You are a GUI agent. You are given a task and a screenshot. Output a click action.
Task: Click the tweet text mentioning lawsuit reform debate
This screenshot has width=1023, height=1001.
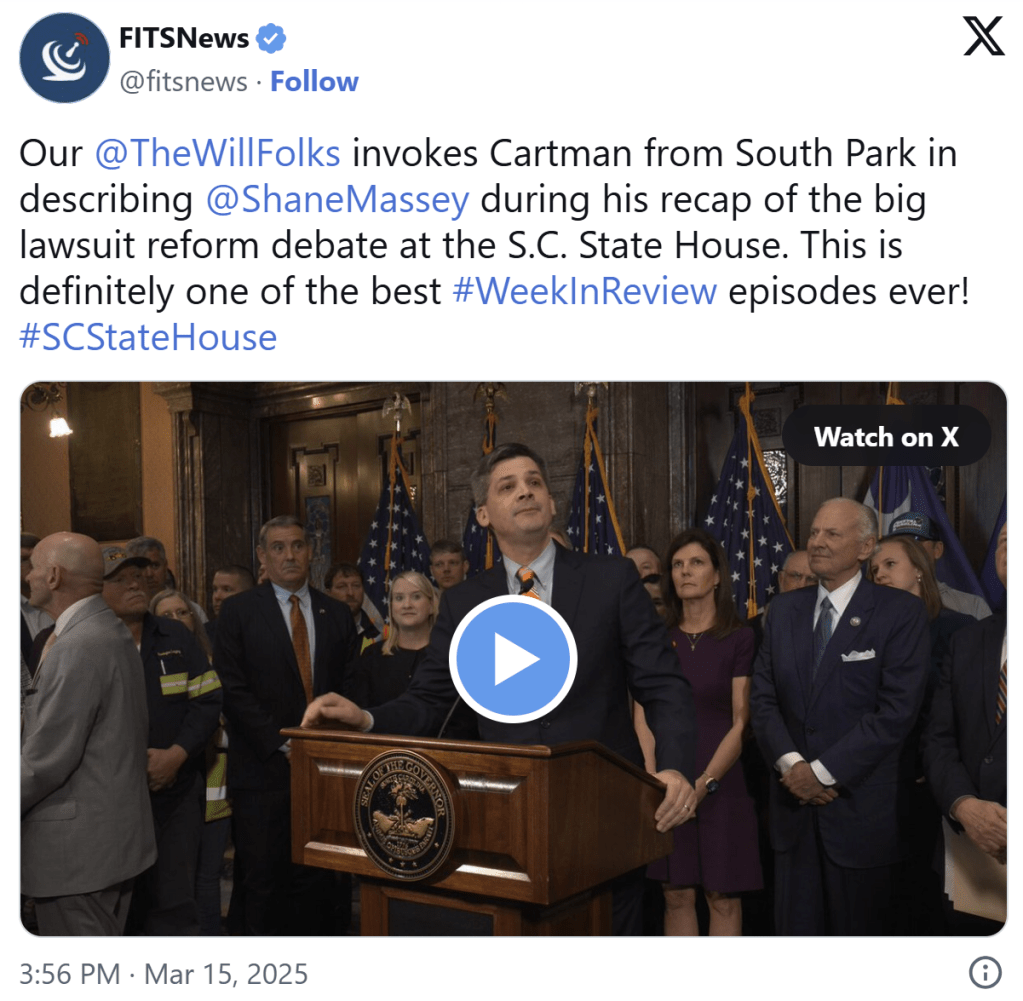(x=494, y=245)
